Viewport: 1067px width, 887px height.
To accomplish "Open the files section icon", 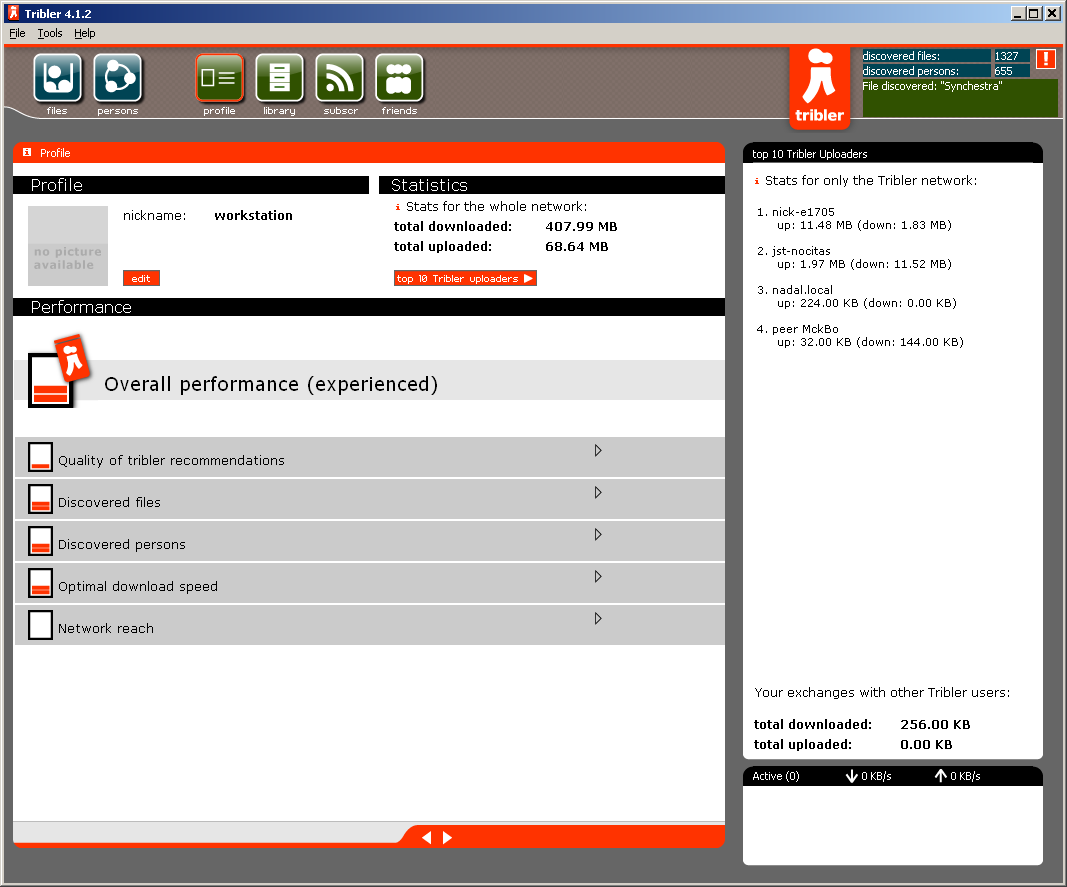I will point(57,78).
